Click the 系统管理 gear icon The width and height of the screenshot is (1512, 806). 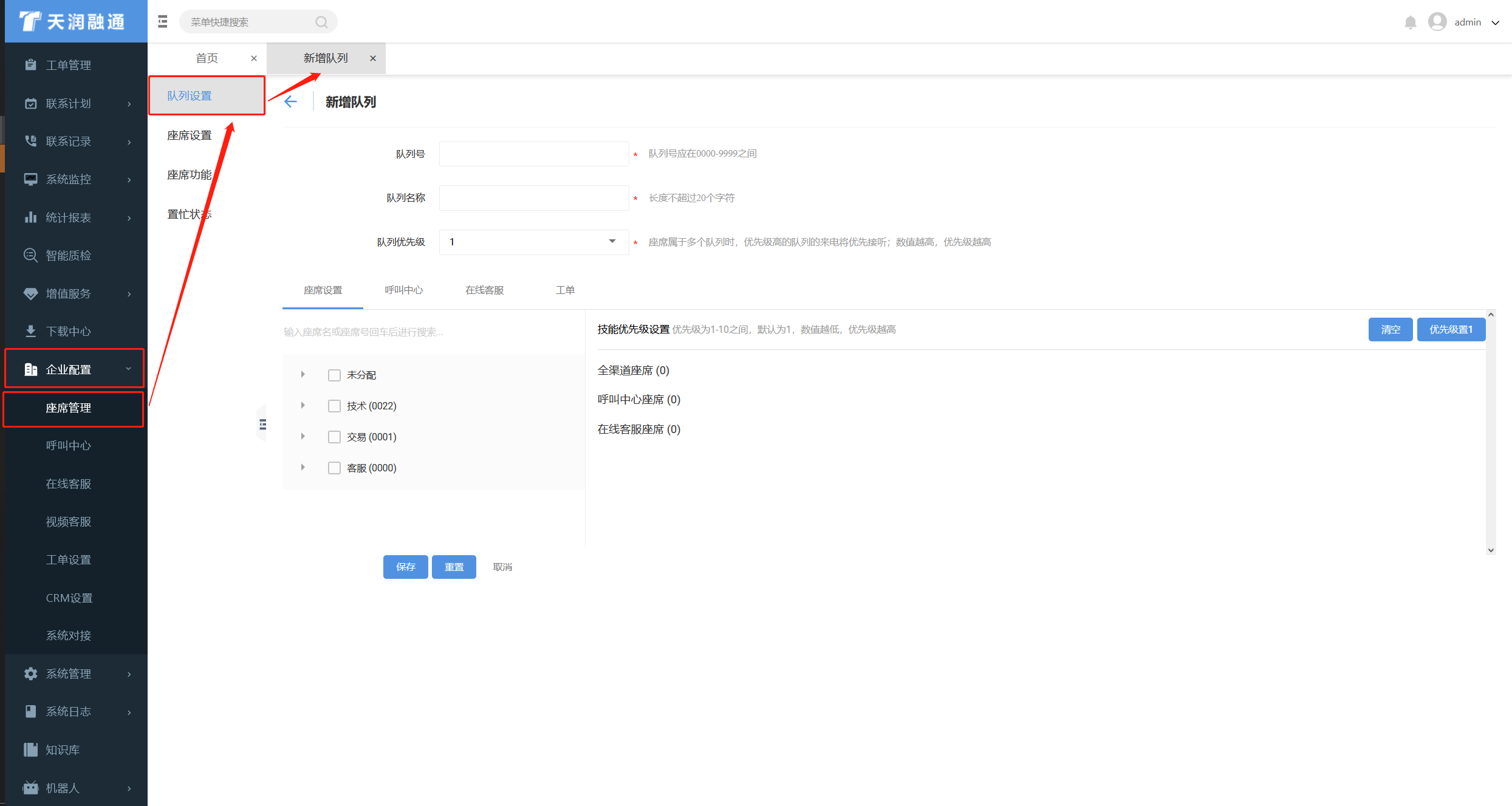(30, 674)
